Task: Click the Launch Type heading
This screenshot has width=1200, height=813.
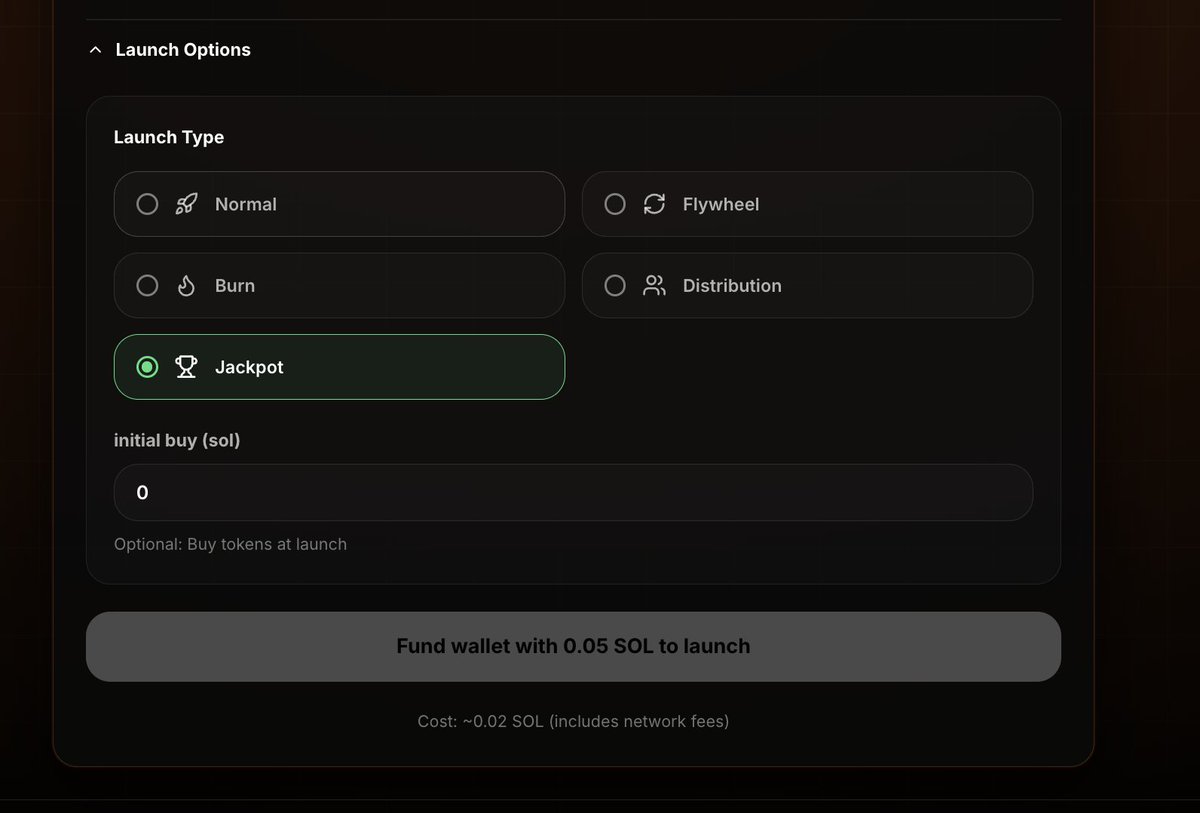Action: click(169, 137)
